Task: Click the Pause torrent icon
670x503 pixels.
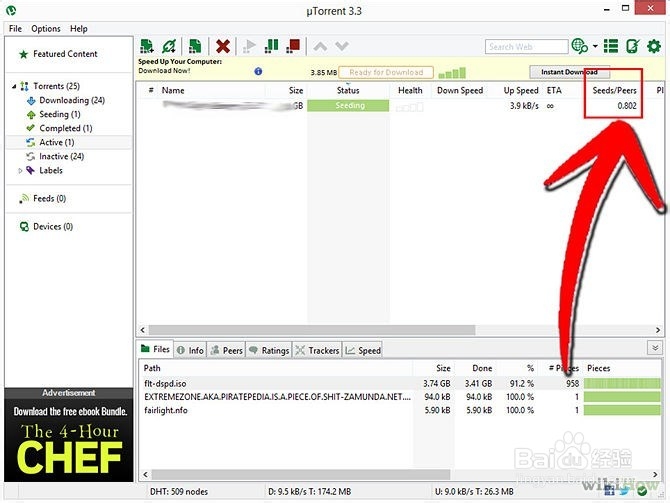Action: pos(271,46)
